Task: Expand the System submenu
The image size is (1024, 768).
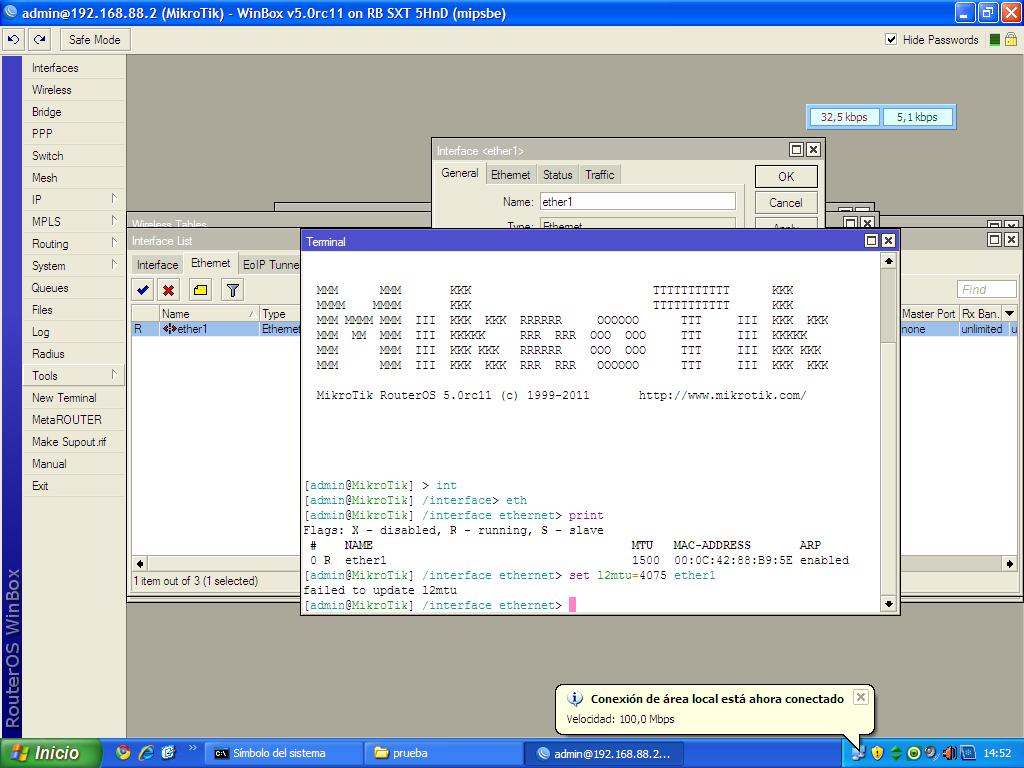Action: (x=114, y=264)
